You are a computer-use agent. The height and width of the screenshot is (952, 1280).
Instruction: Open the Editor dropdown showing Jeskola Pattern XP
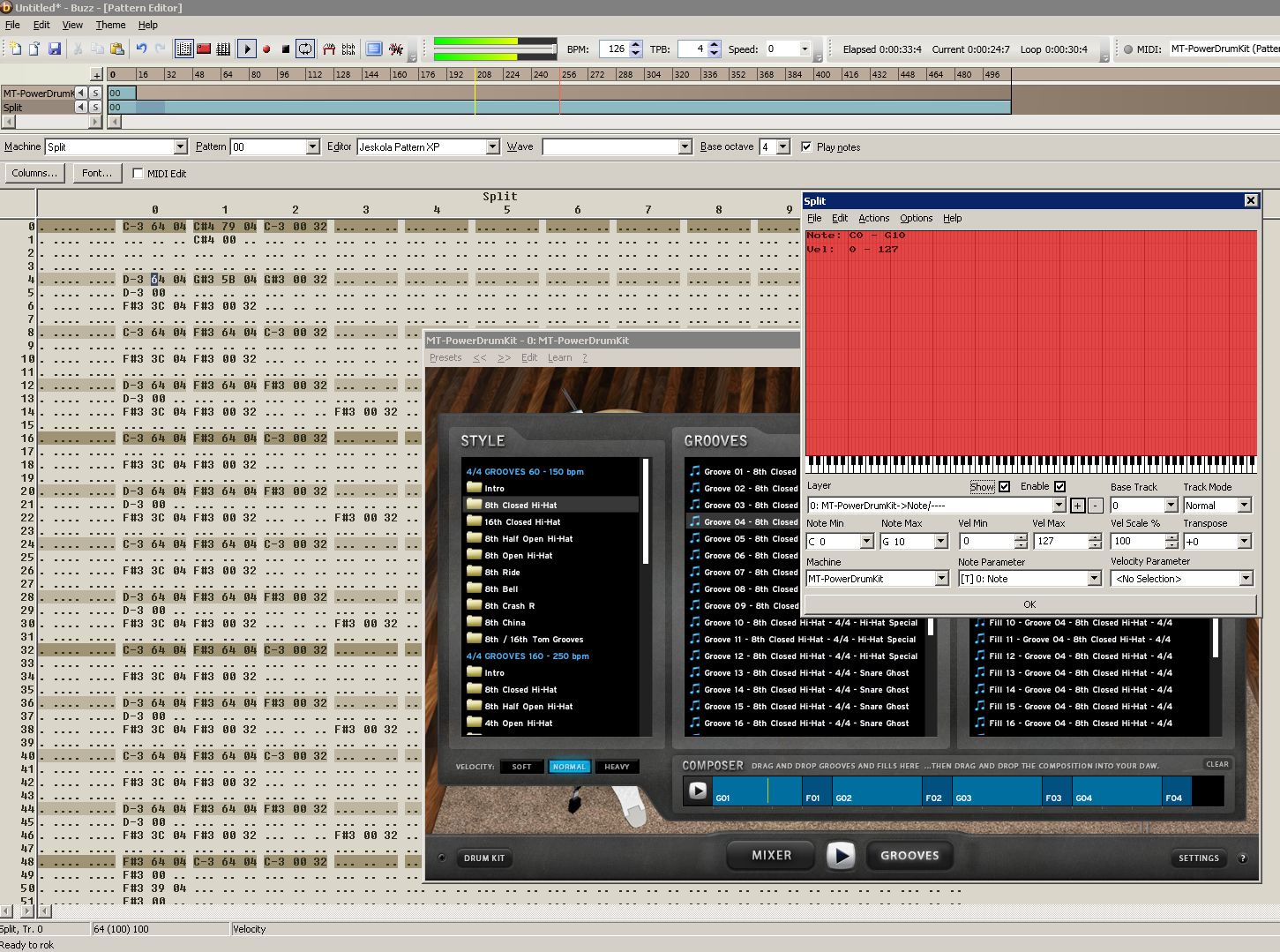492,147
